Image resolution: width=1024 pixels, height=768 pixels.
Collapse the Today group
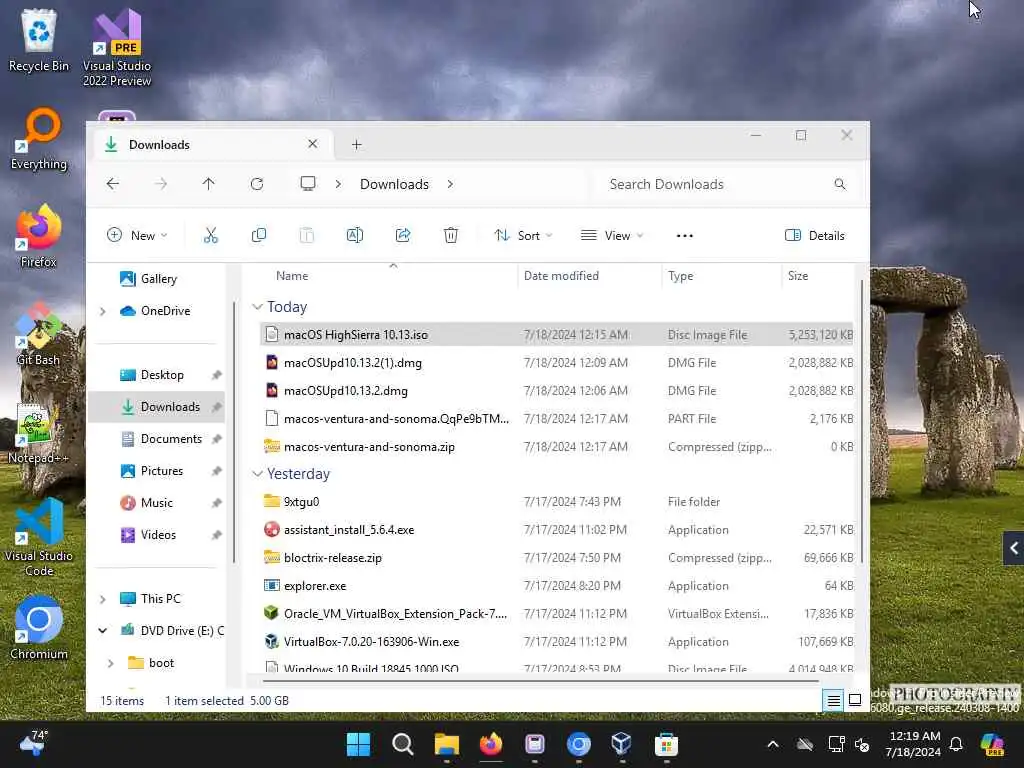pyautogui.click(x=257, y=307)
